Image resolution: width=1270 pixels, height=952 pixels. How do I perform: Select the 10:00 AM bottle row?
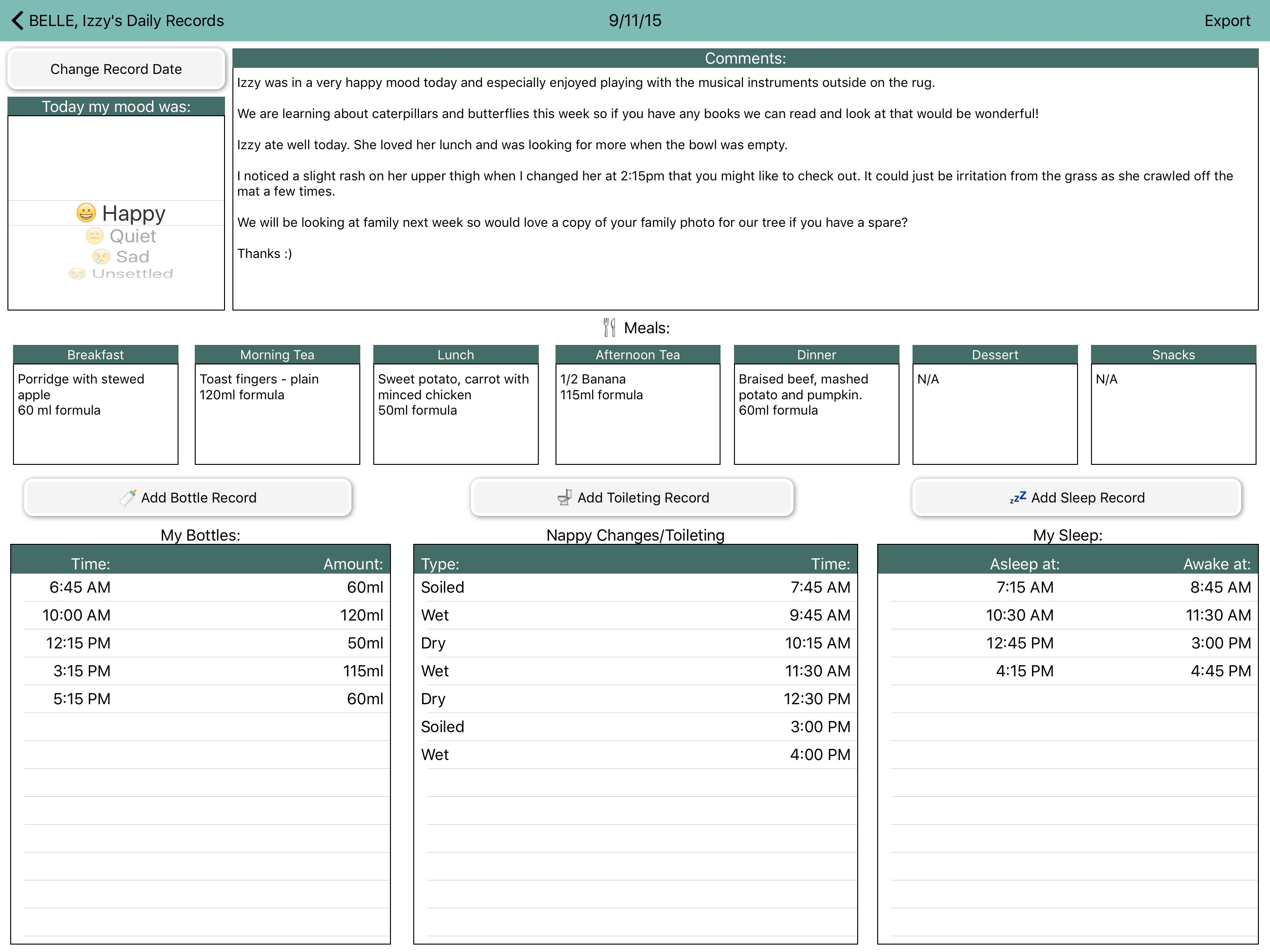(x=200, y=615)
